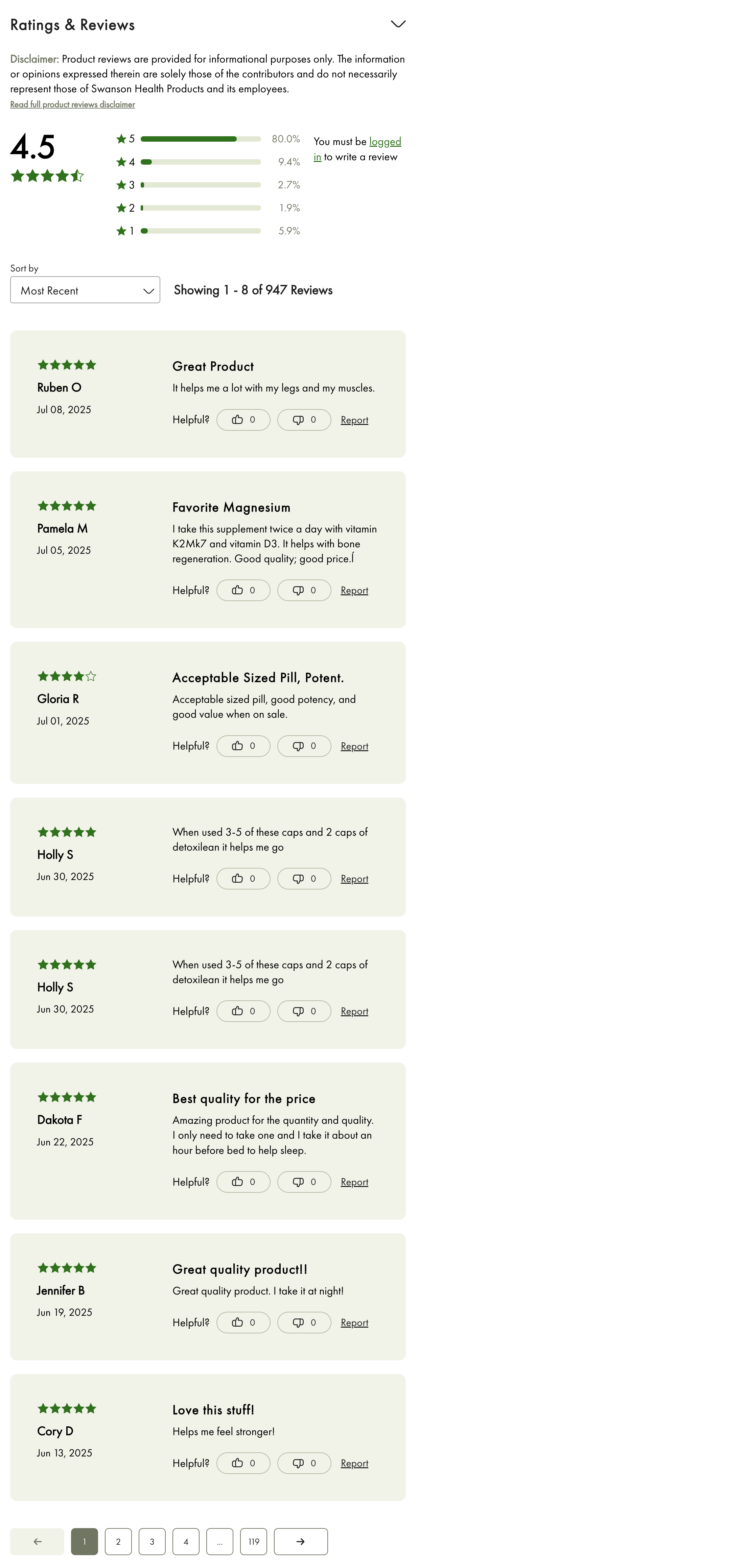Thumbs up Jennifer B's review

(x=243, y=1323)
